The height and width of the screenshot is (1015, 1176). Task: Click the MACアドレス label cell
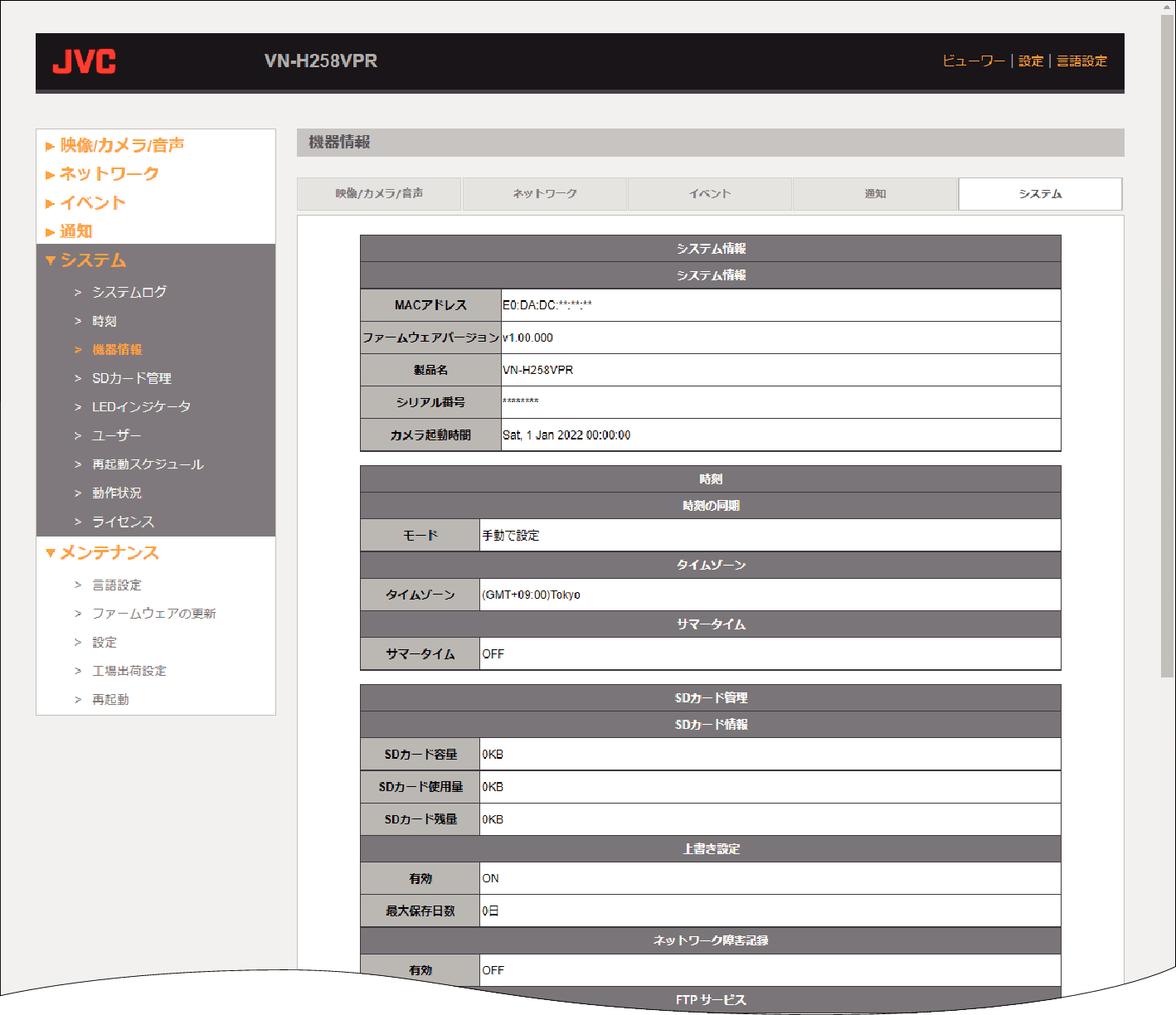pyautogui.click(x=431, y=305)
